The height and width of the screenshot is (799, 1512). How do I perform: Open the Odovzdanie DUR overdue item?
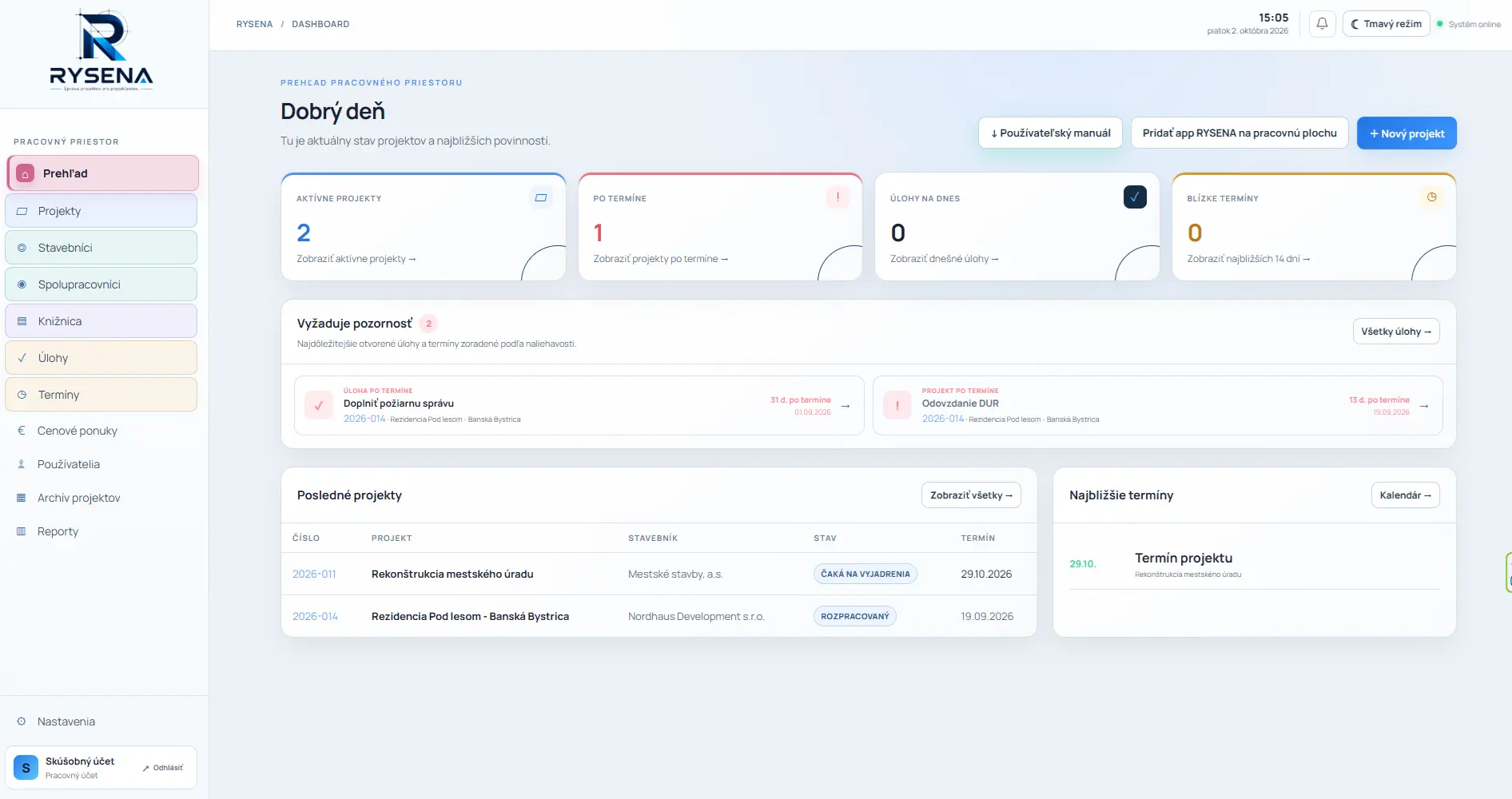(1158, 406)
